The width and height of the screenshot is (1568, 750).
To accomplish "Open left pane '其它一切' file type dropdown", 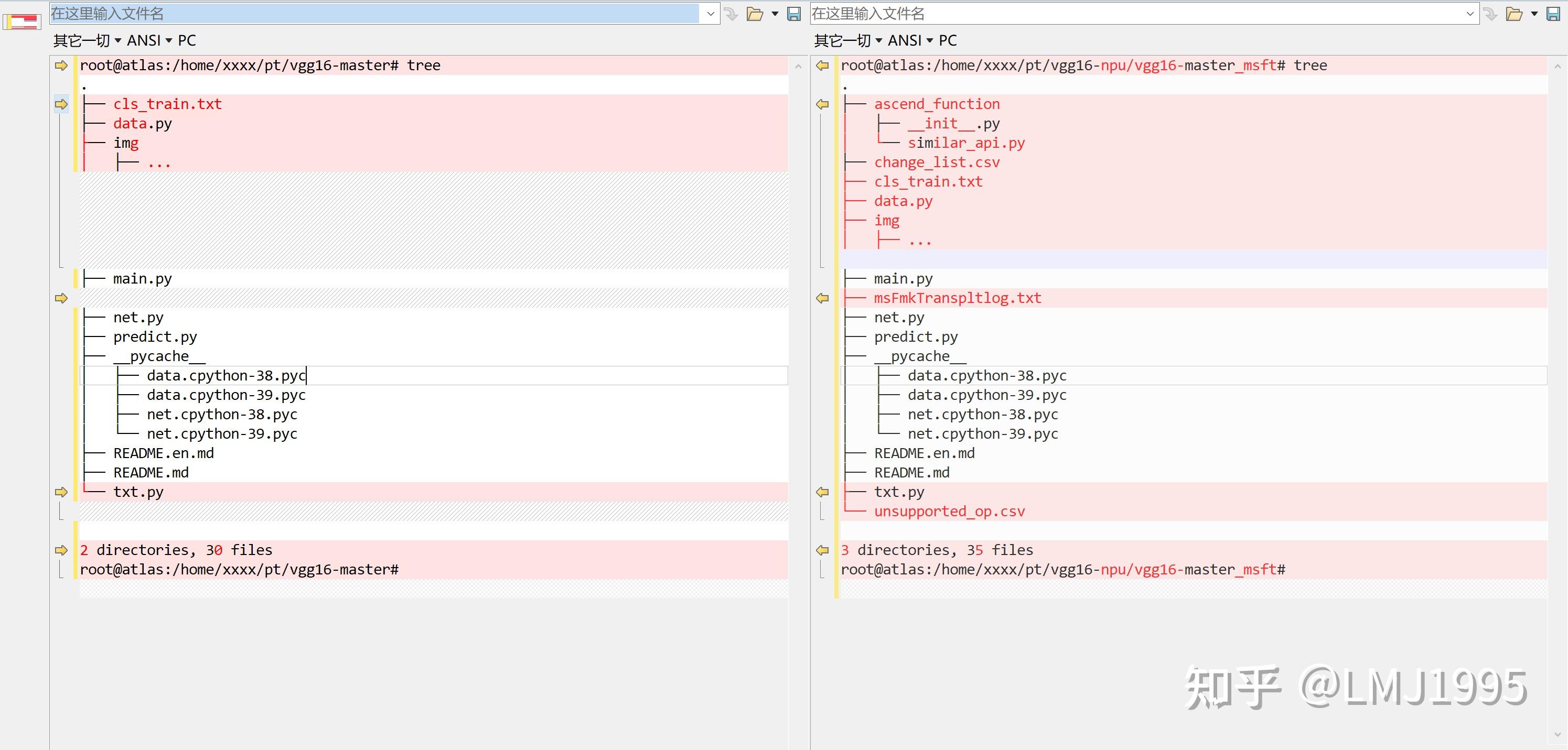I will pos(87,41).
